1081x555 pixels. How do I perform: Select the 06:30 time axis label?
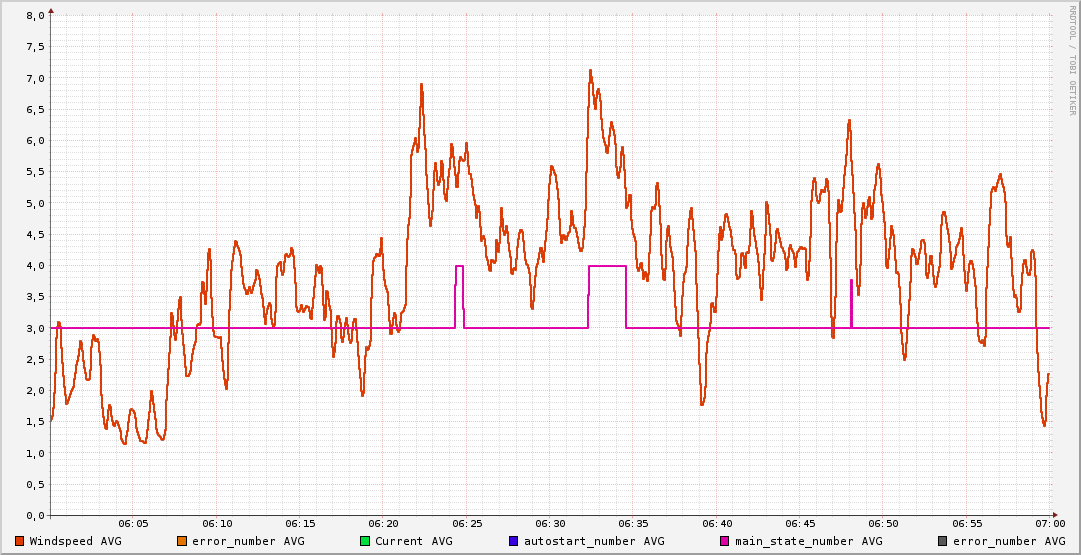(x=550, y=523)
